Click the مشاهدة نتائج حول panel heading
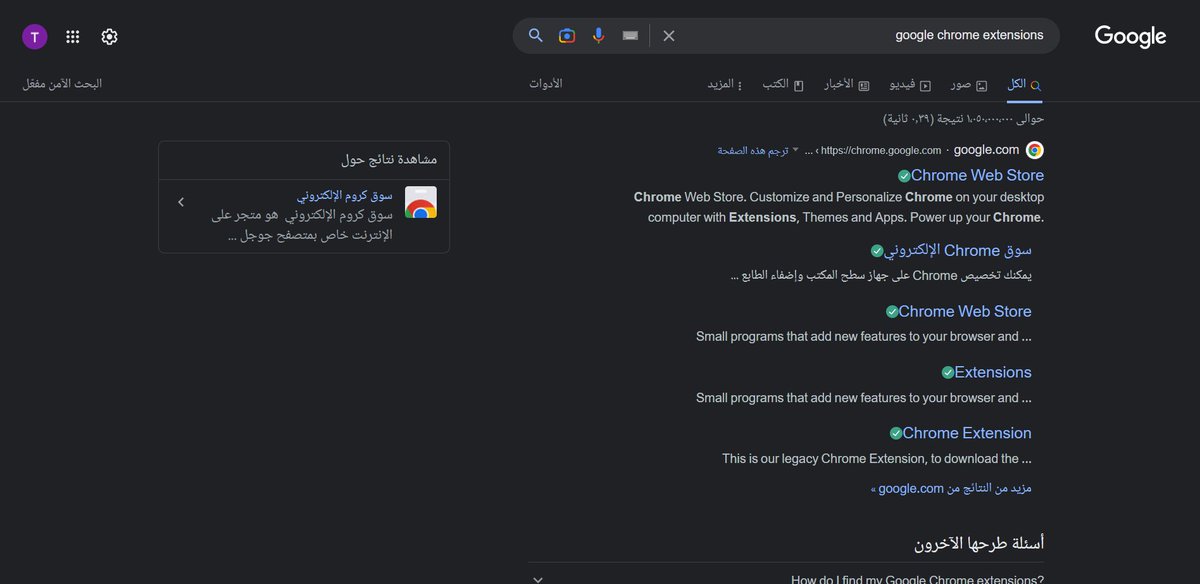Viewport: 1200px width, 584px height. tap(389, 160)
